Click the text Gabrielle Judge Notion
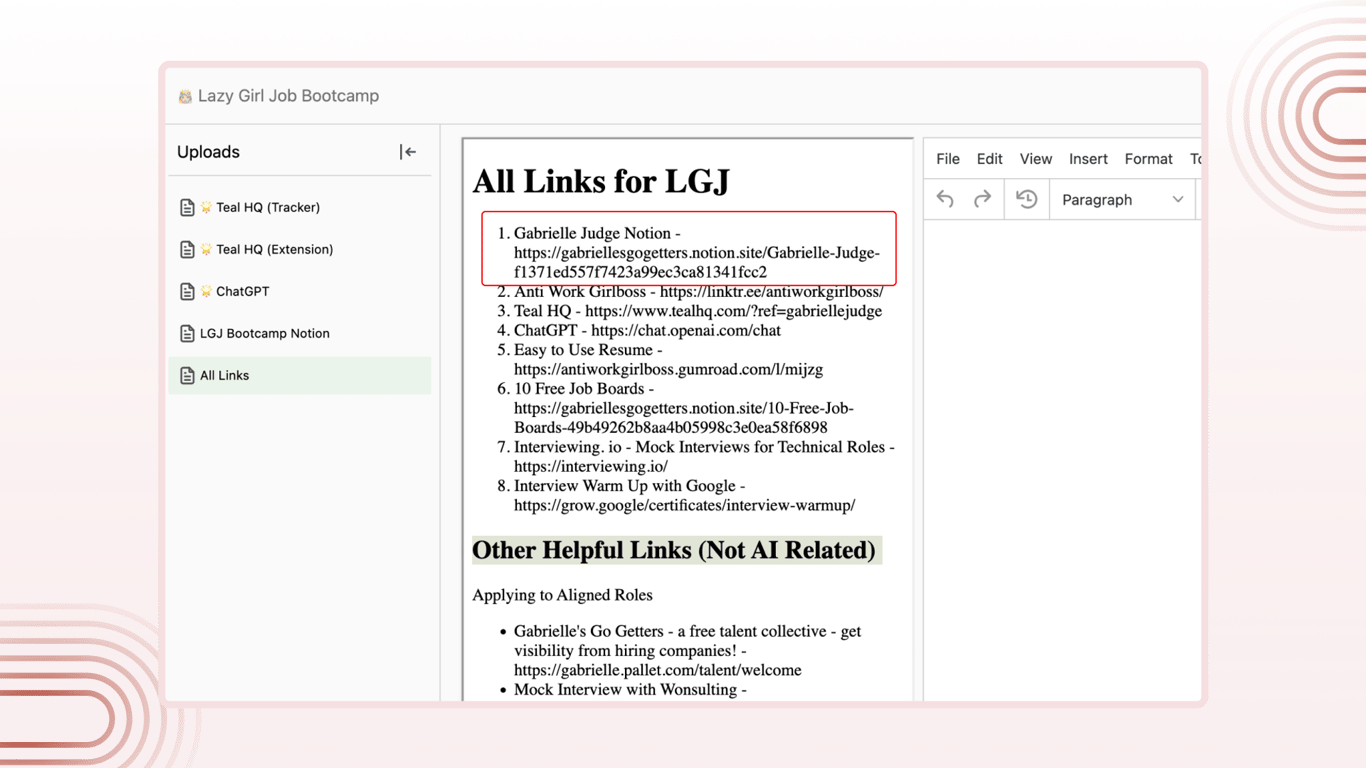This screenshot has height=768, width=1366. pos(592,233)
